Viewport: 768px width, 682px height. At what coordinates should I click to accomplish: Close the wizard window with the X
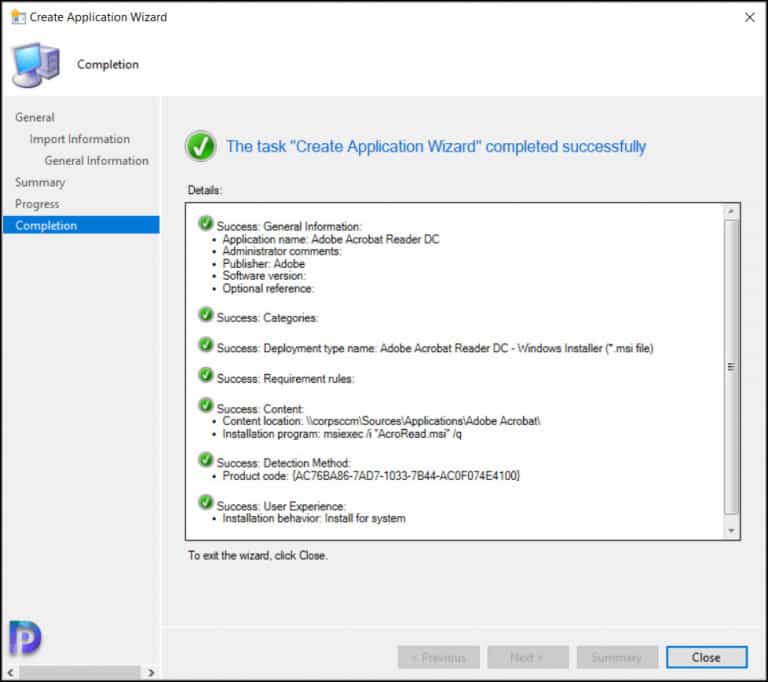749,17
